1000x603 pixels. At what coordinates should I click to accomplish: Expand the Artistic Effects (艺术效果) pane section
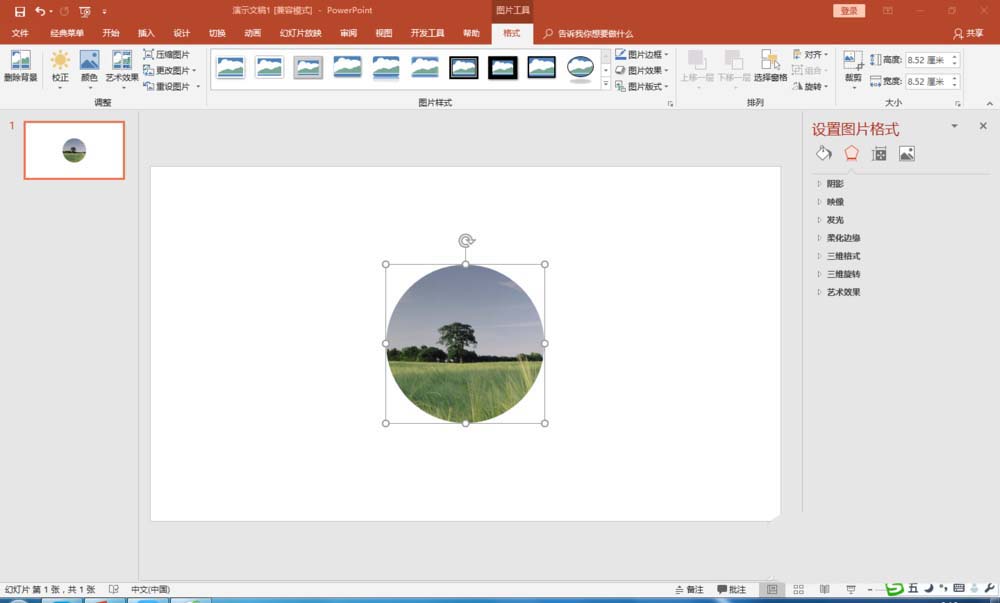839,292
